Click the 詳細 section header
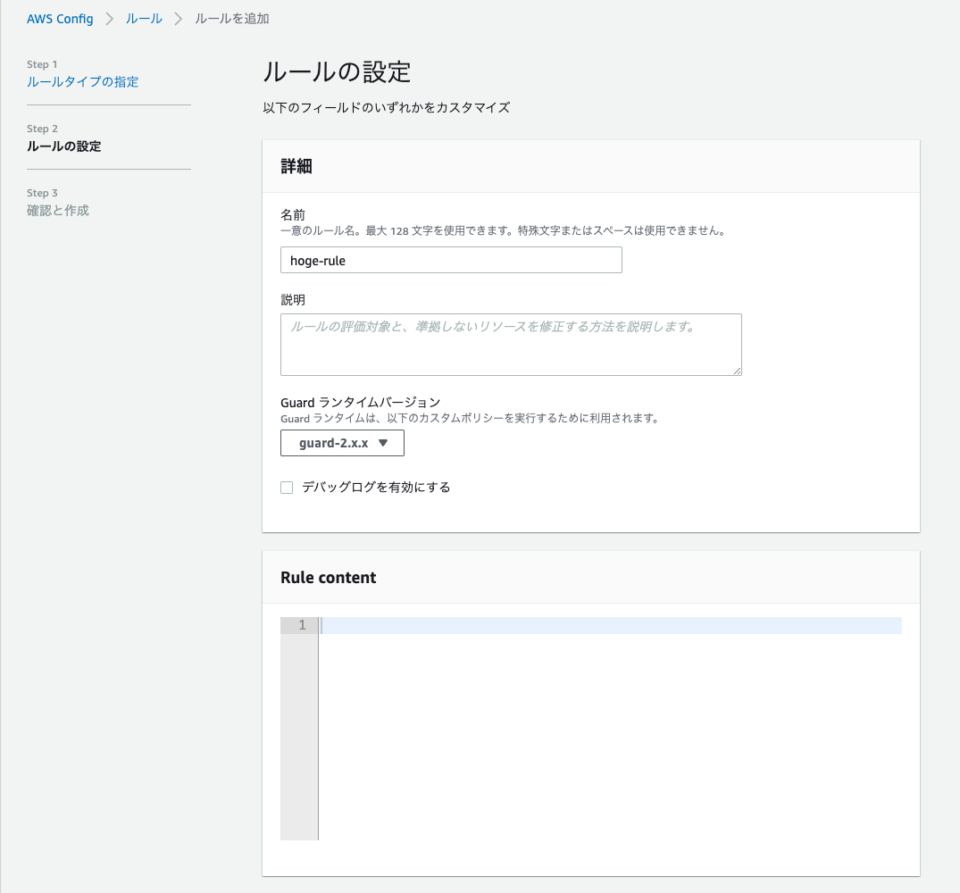The image size is (960, 893). (296, 166)
